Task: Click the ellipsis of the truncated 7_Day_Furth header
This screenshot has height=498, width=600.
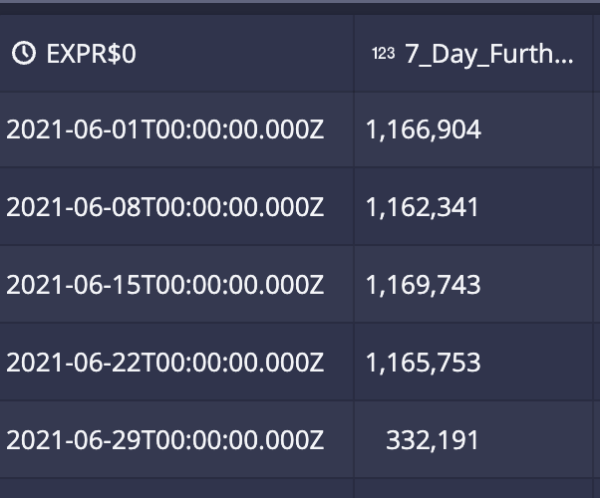Action: click(x=564, y=61)
